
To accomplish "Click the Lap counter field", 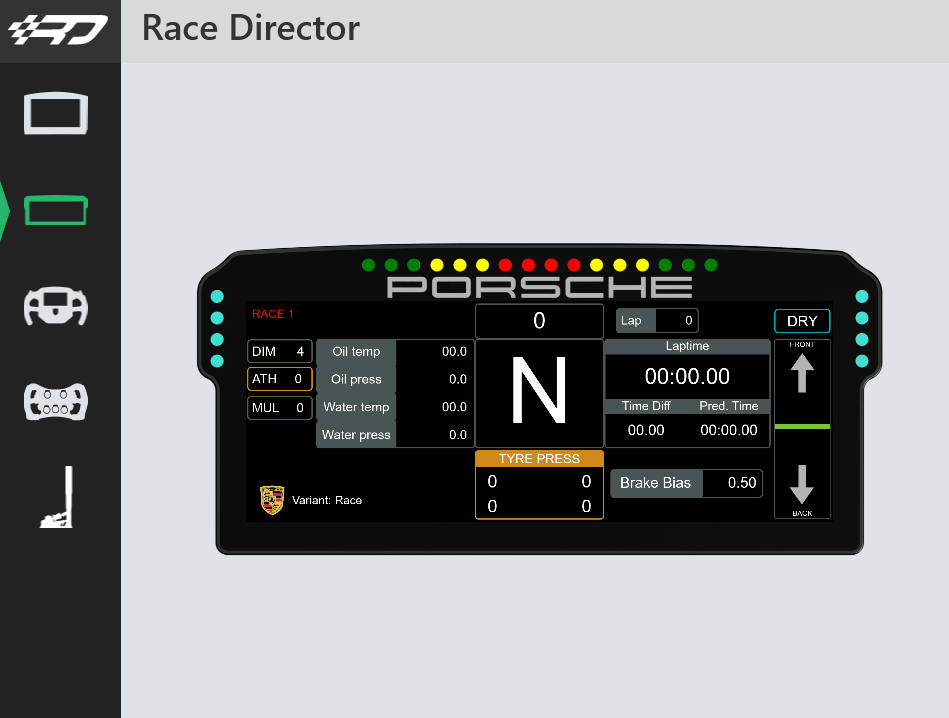I will click(657, 320).
